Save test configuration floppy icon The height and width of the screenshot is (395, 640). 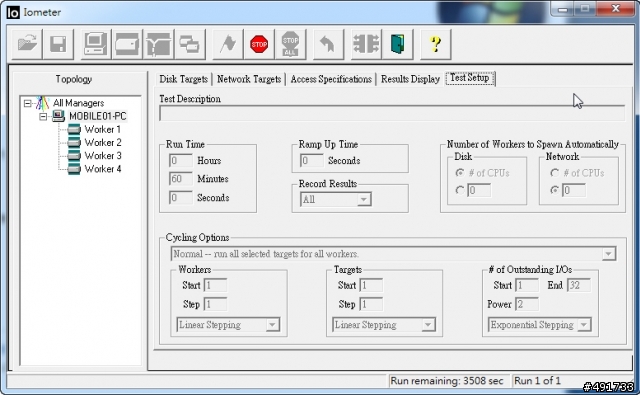coord(58,44)
